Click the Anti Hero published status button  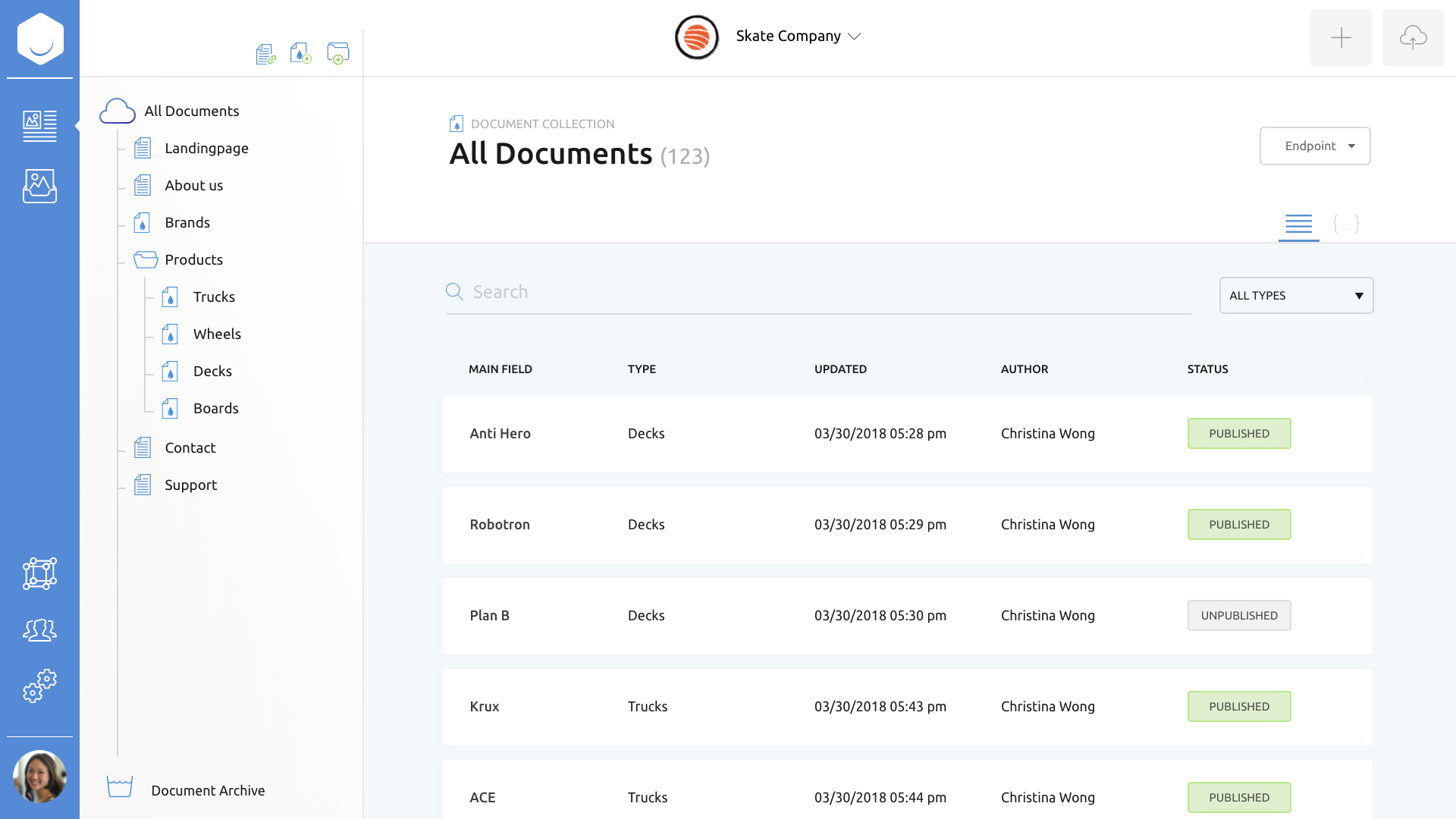coord(1239,433)
